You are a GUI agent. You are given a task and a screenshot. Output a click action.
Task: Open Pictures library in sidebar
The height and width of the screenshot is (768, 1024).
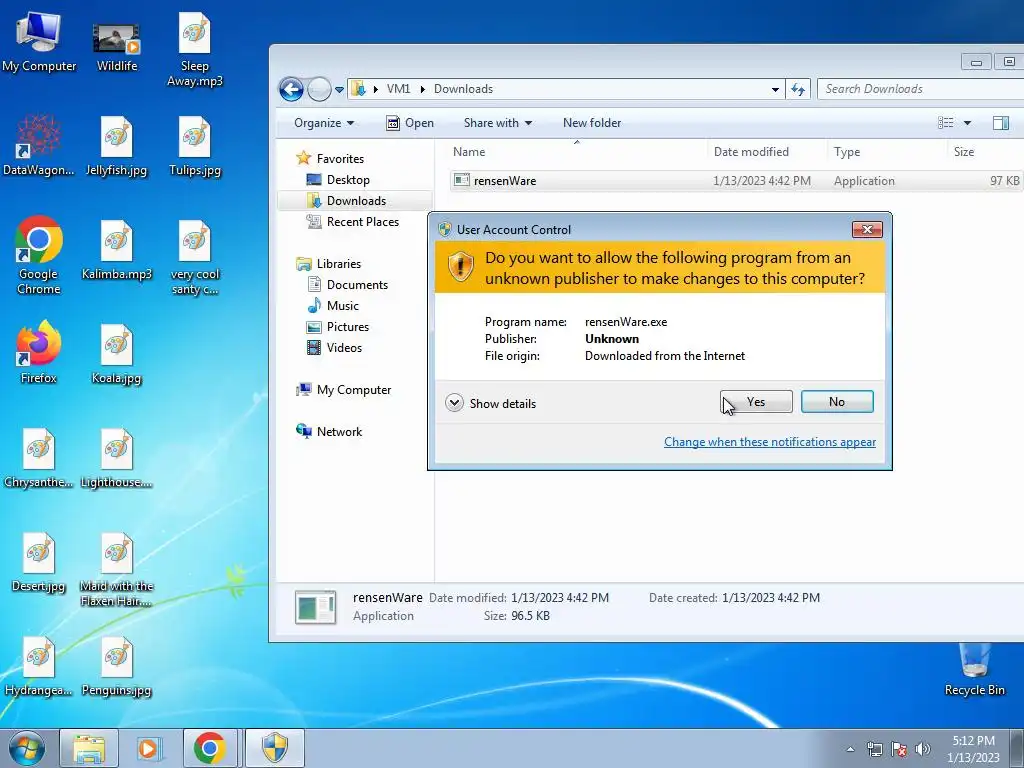coord(338,327)
